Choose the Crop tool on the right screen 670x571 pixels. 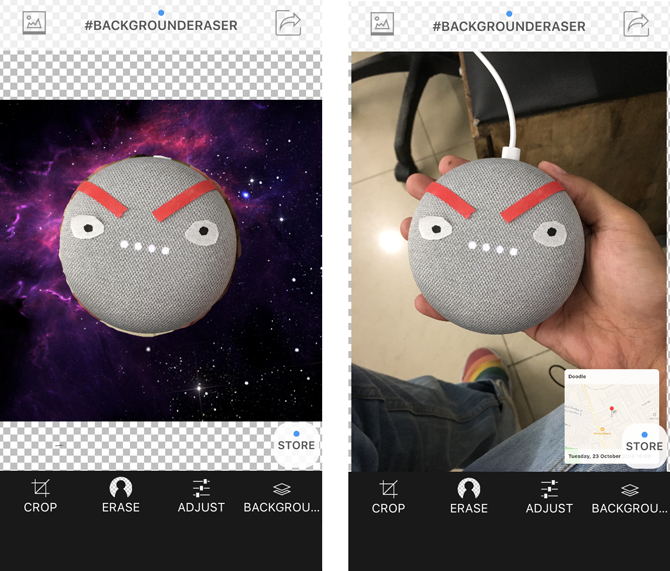tap(388, 496)
